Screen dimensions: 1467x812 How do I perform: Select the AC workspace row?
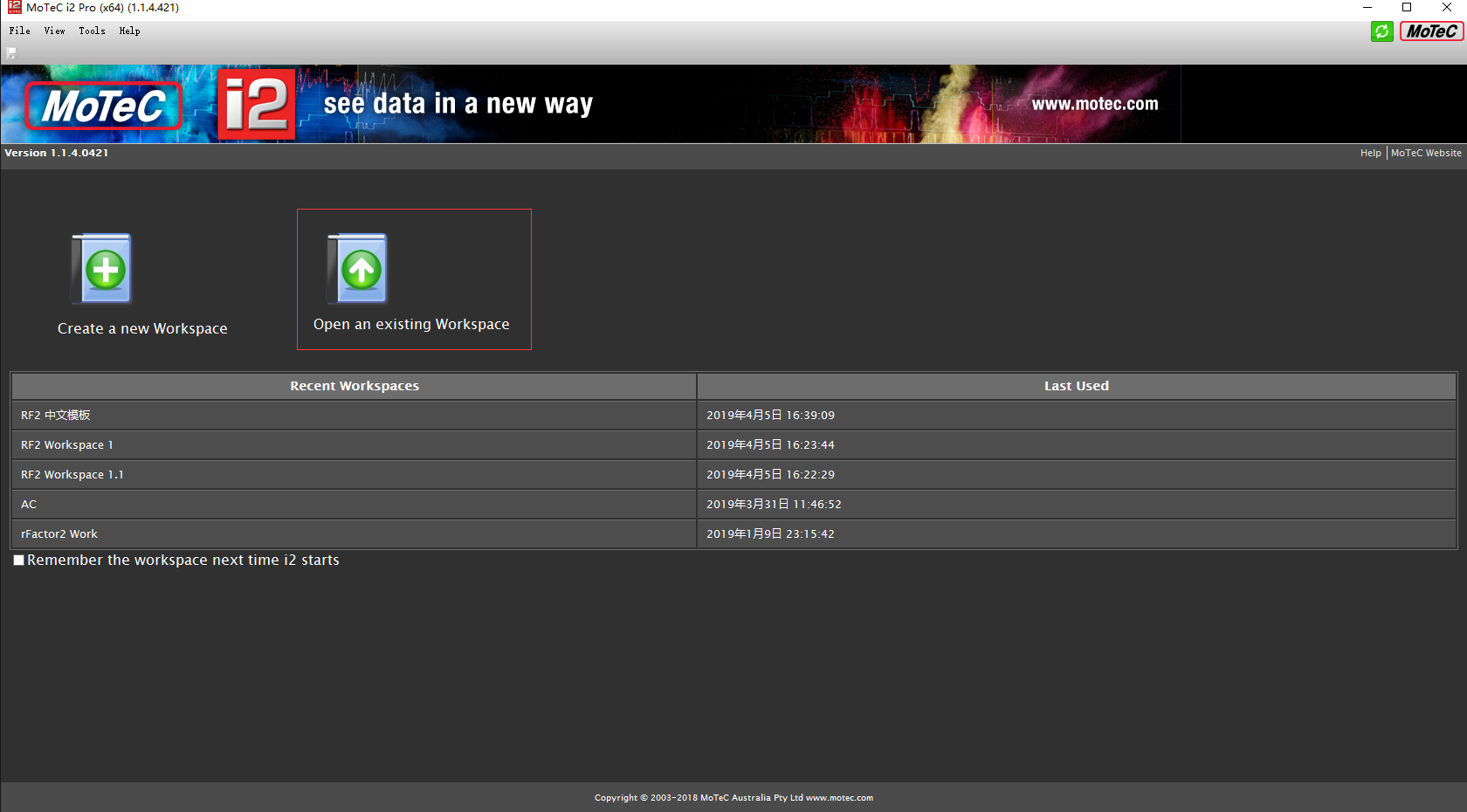[354, 504]
